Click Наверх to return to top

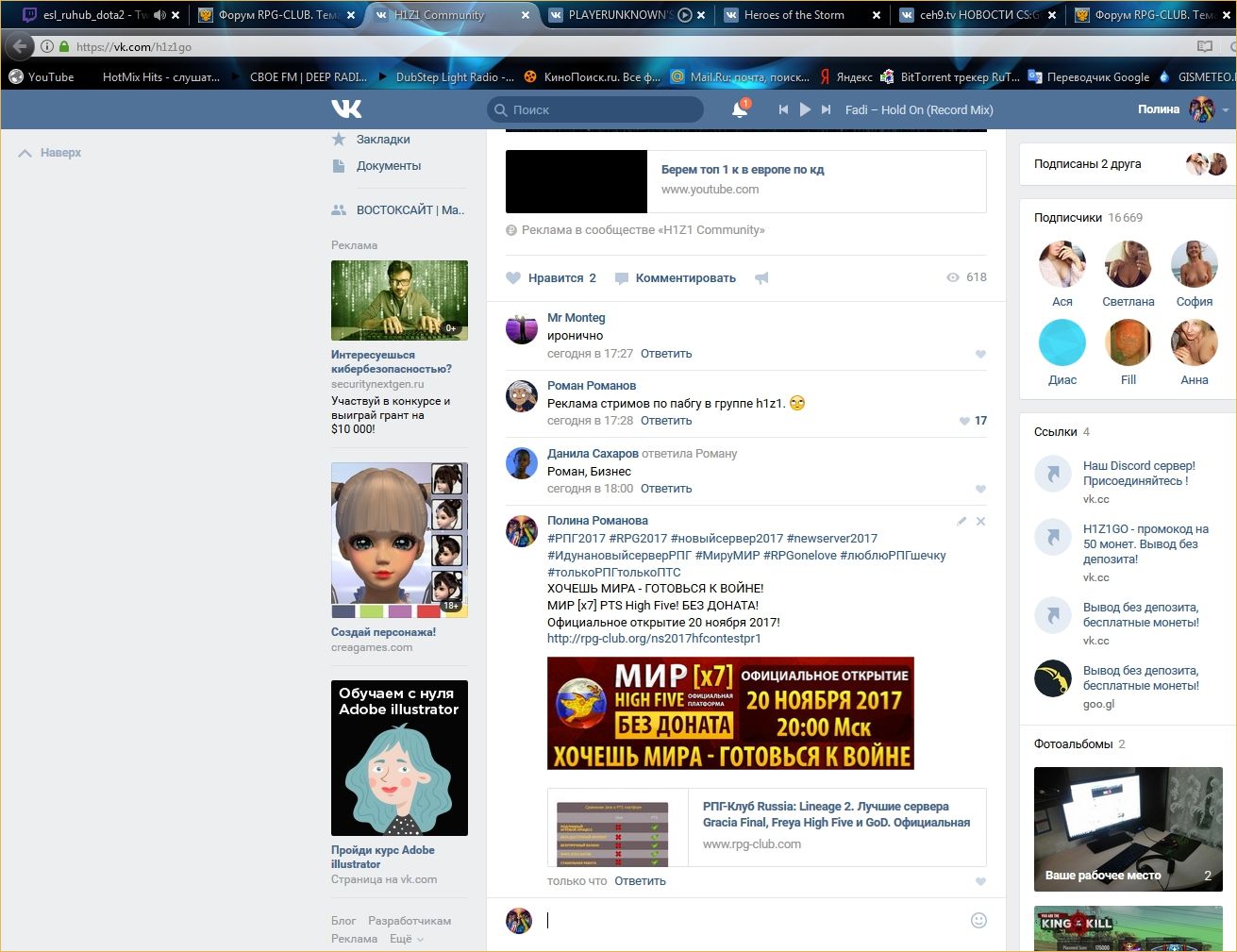click(x=50, y=153)
